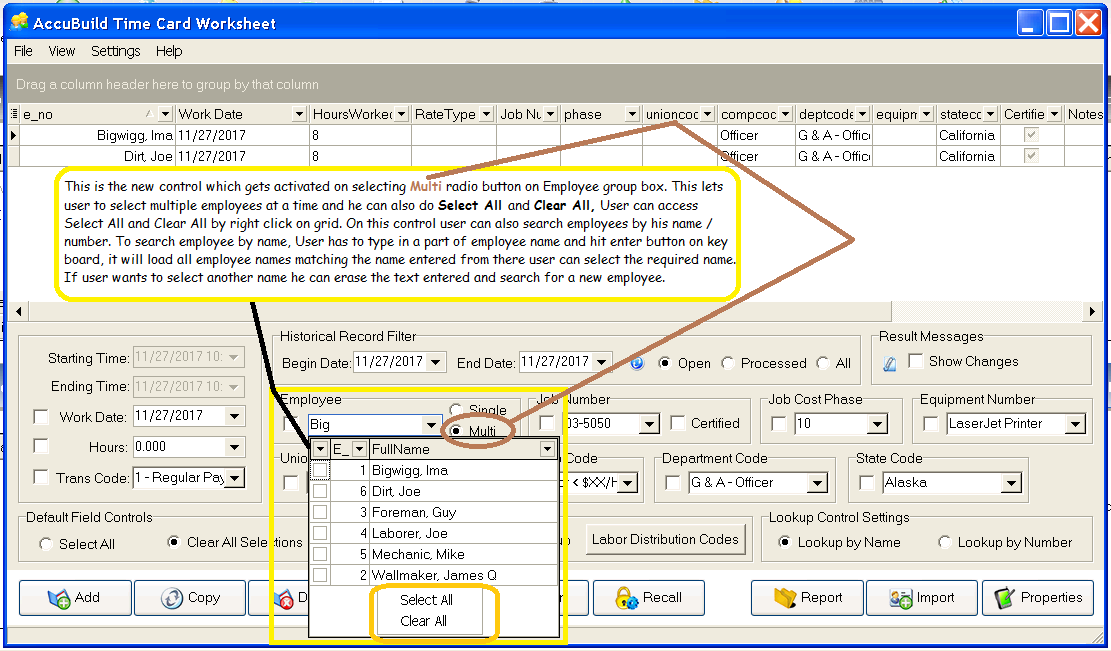Open Labor Distribution Codes
The width and height of the screenshot is (1111, 651).
pos(665,540)
